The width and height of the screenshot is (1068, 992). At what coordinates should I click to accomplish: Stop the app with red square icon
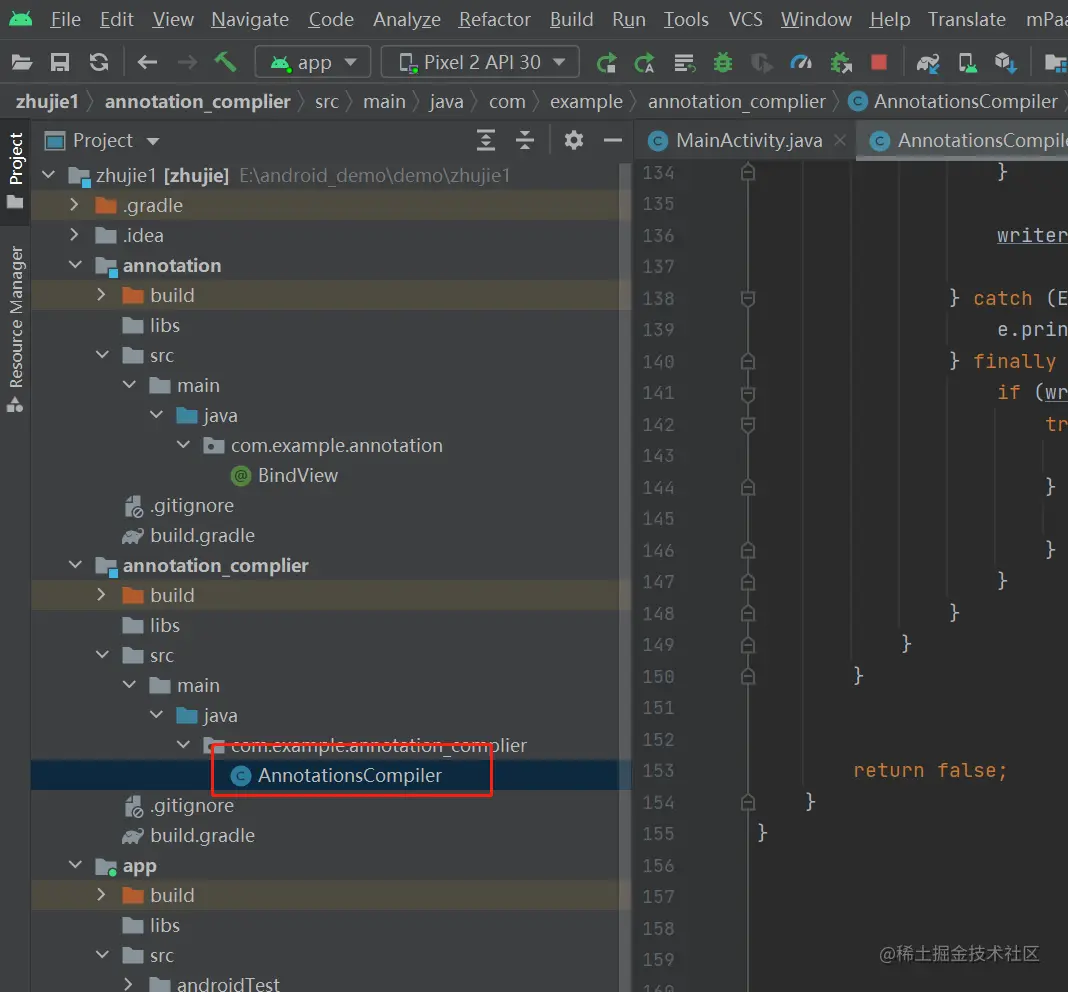coord(879,62)
